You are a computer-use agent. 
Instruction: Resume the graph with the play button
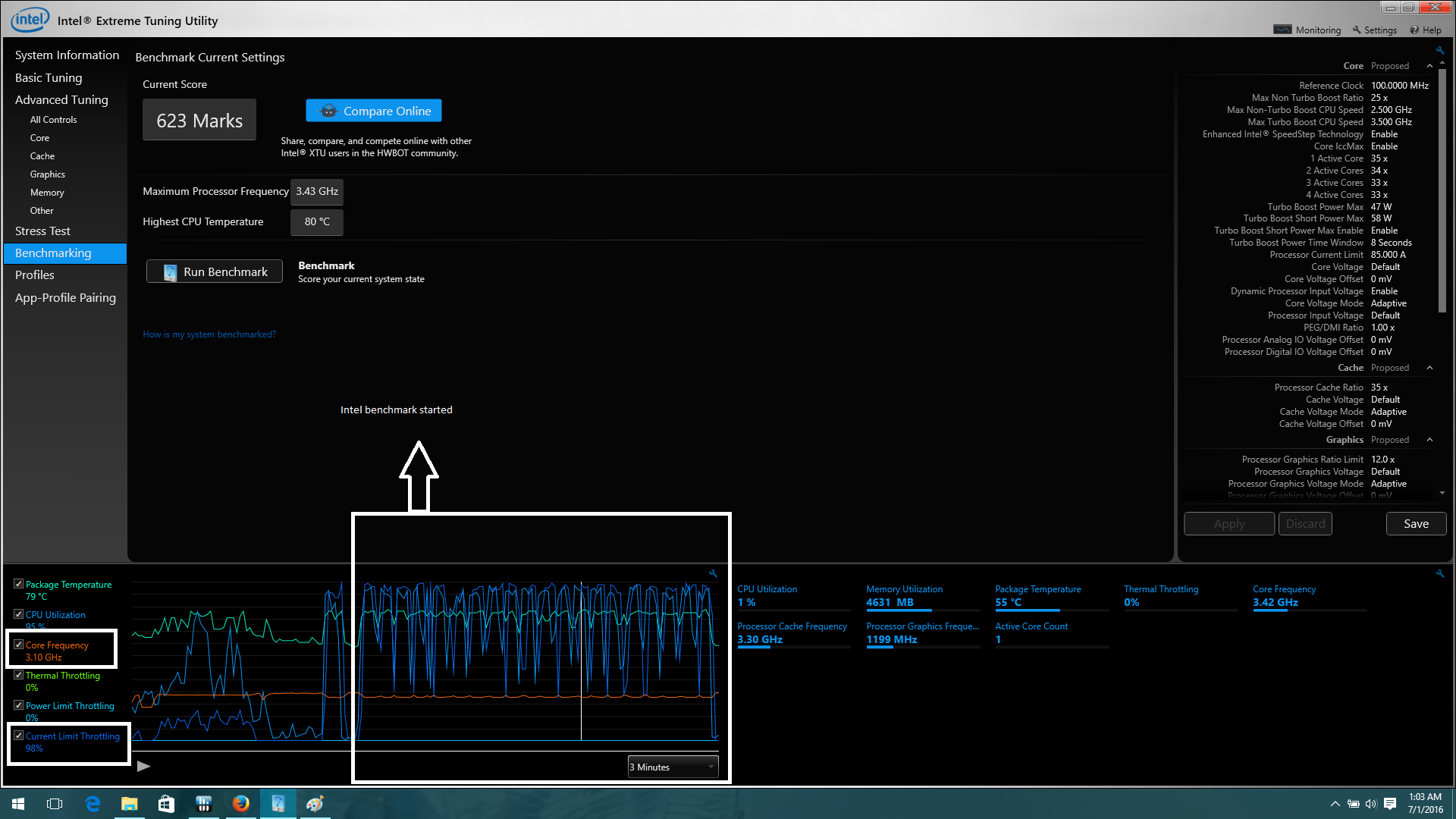click(x=143, y=767)
